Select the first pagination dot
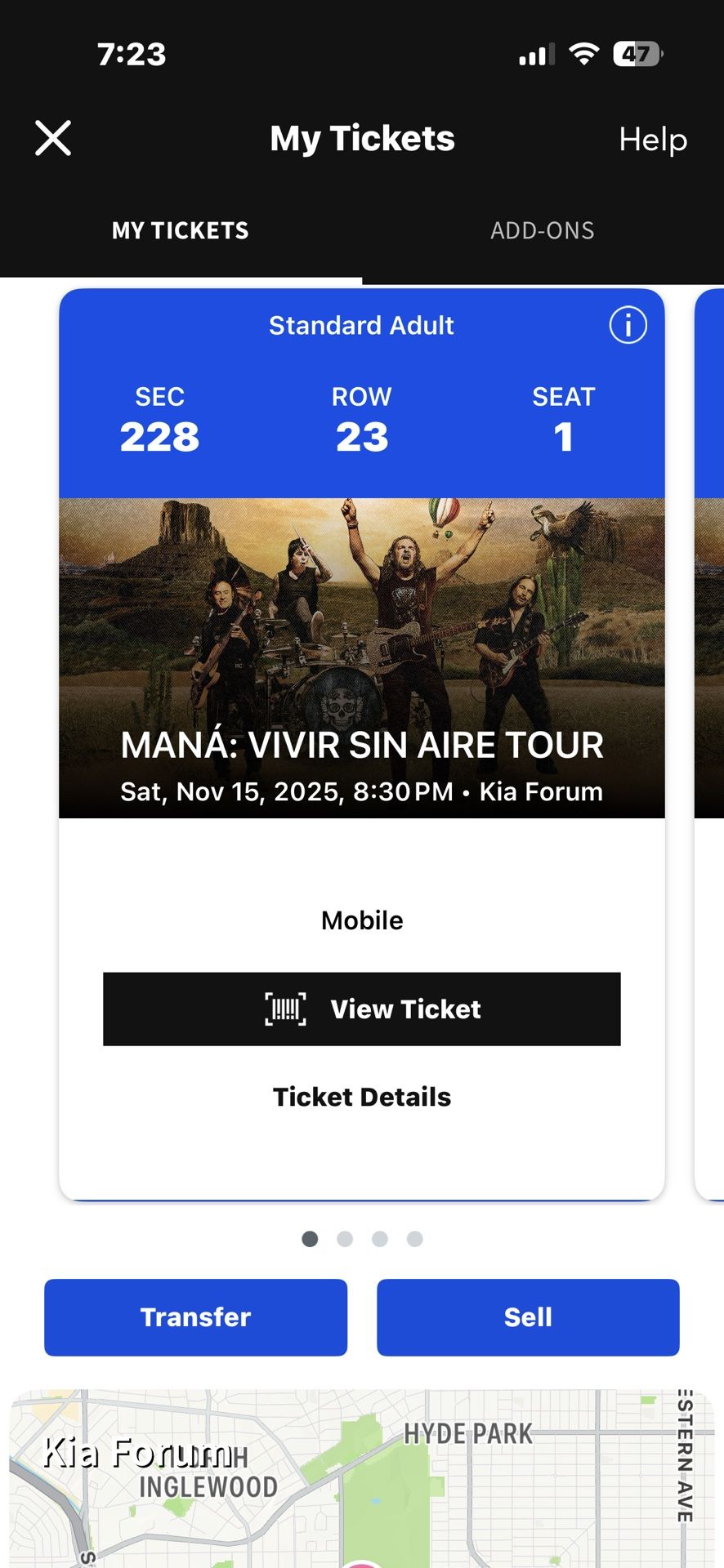 (x=310, y=1239)
